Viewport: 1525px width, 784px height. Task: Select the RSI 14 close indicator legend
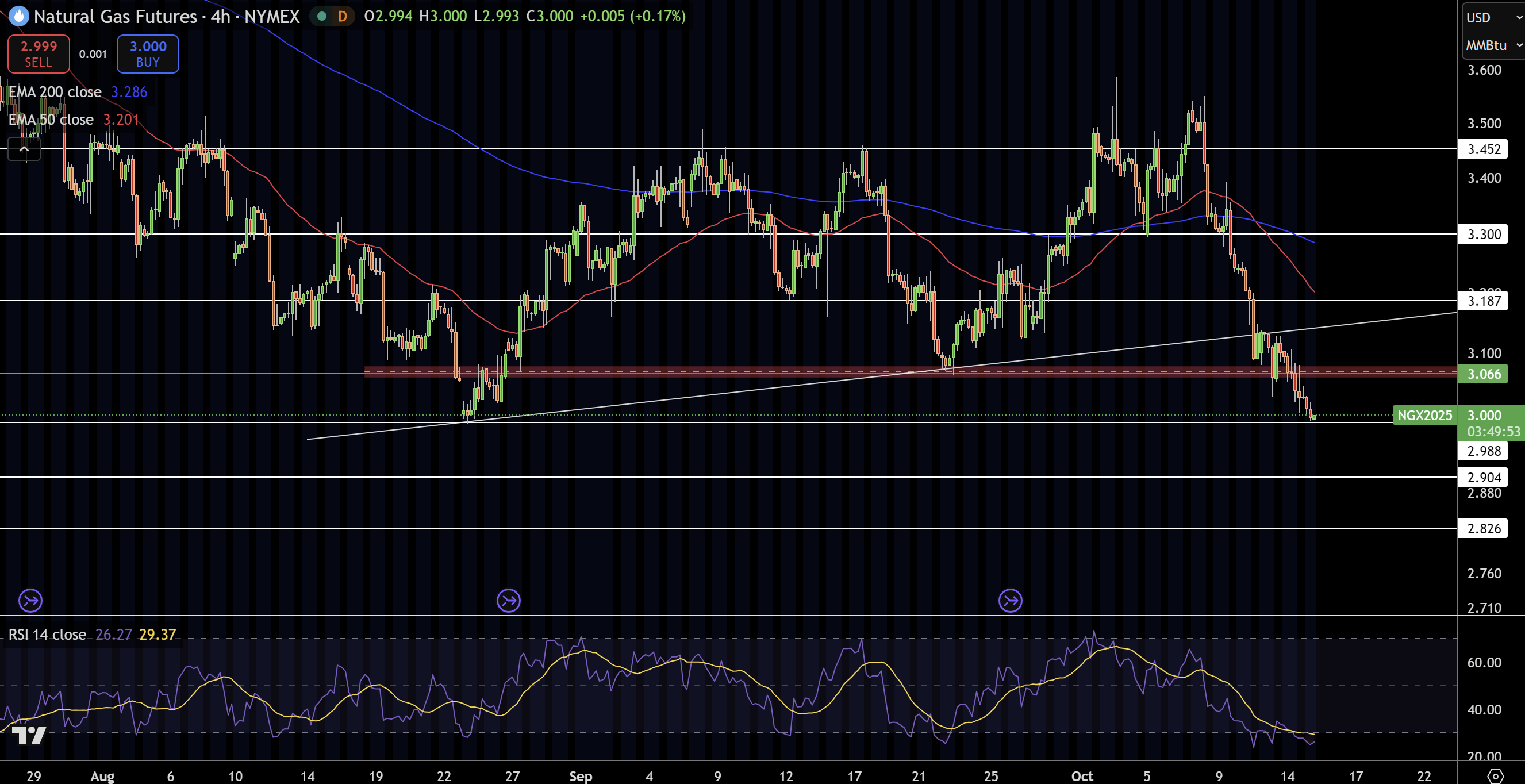coord(47,634)
